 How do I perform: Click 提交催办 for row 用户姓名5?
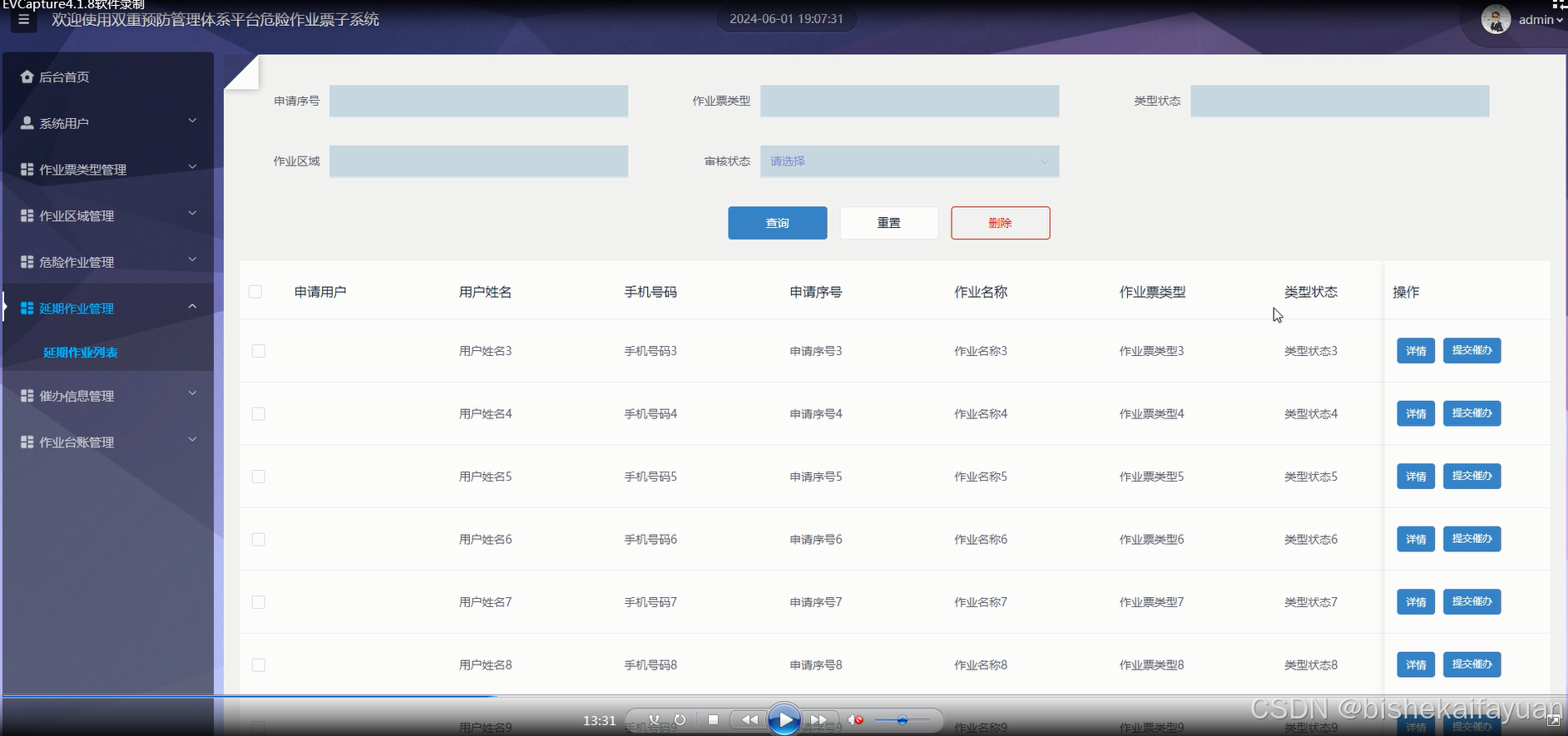tap(1472, 476)
